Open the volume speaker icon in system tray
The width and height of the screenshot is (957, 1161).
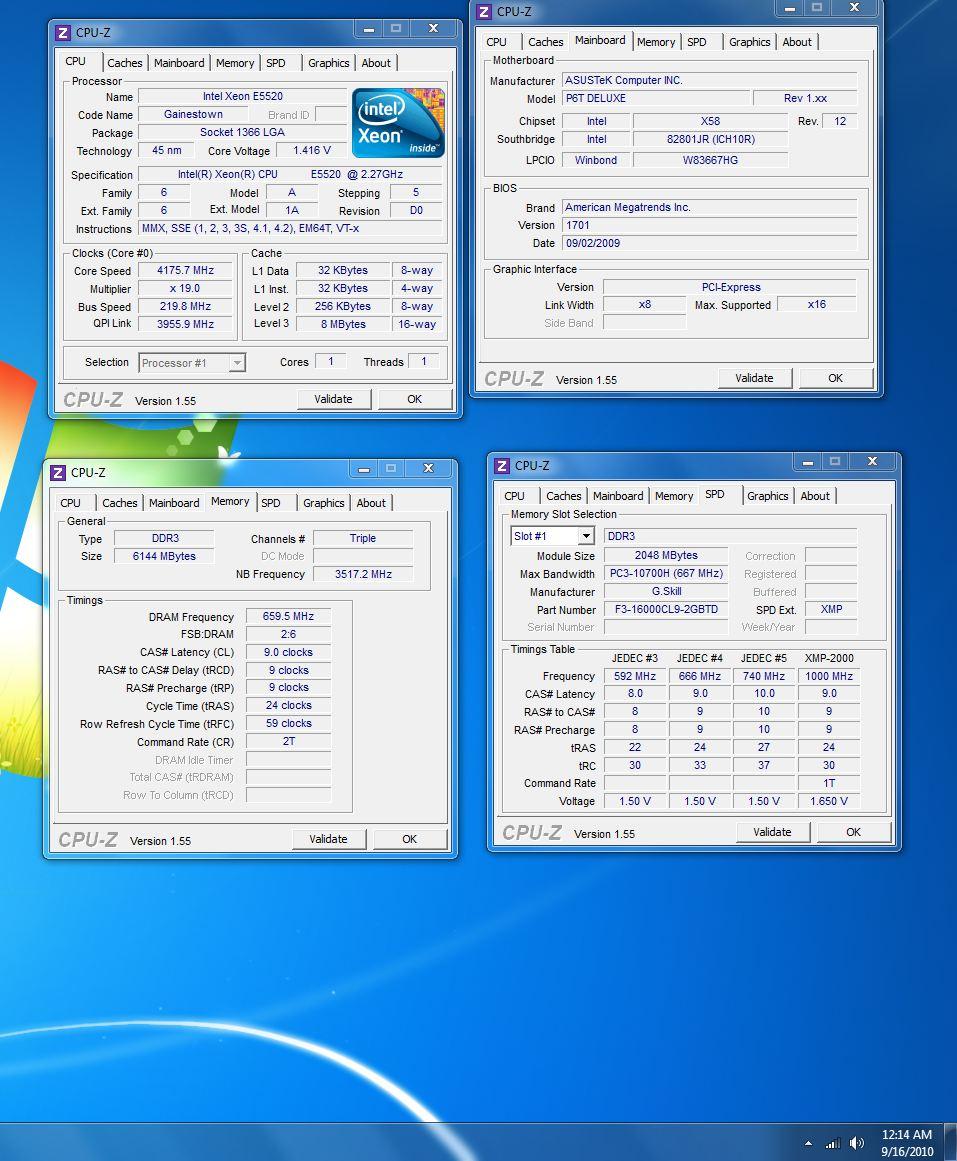(857, 1143)
